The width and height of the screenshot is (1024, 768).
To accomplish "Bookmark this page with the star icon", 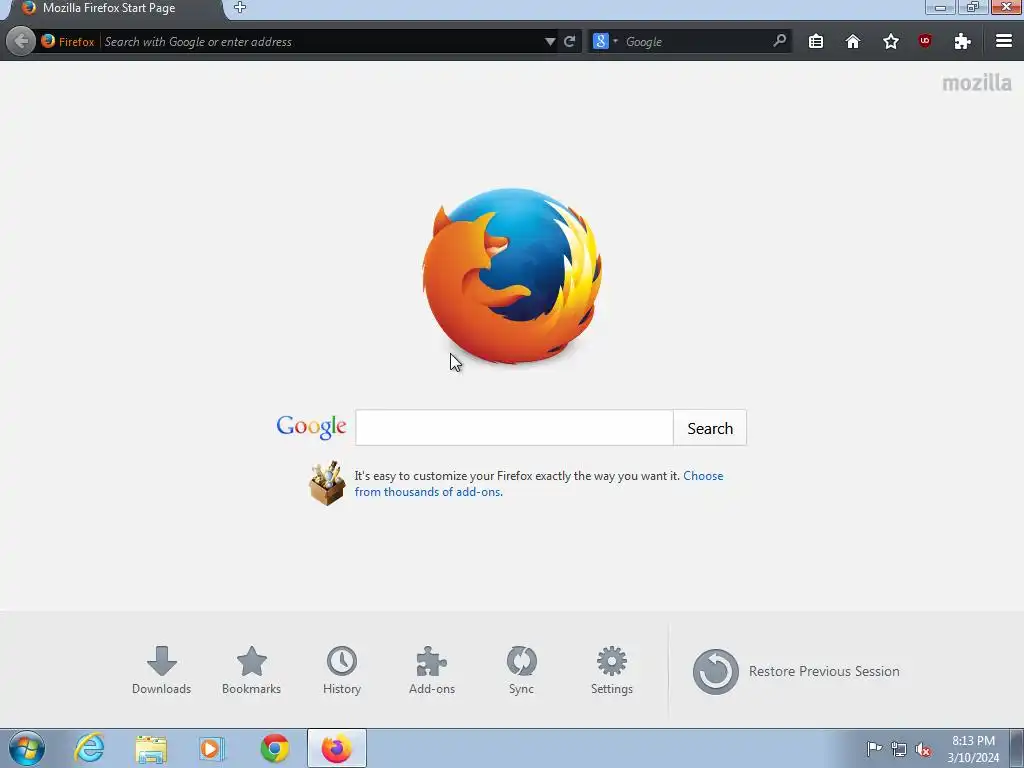I will pyautogui.click(x=891, y=42).
